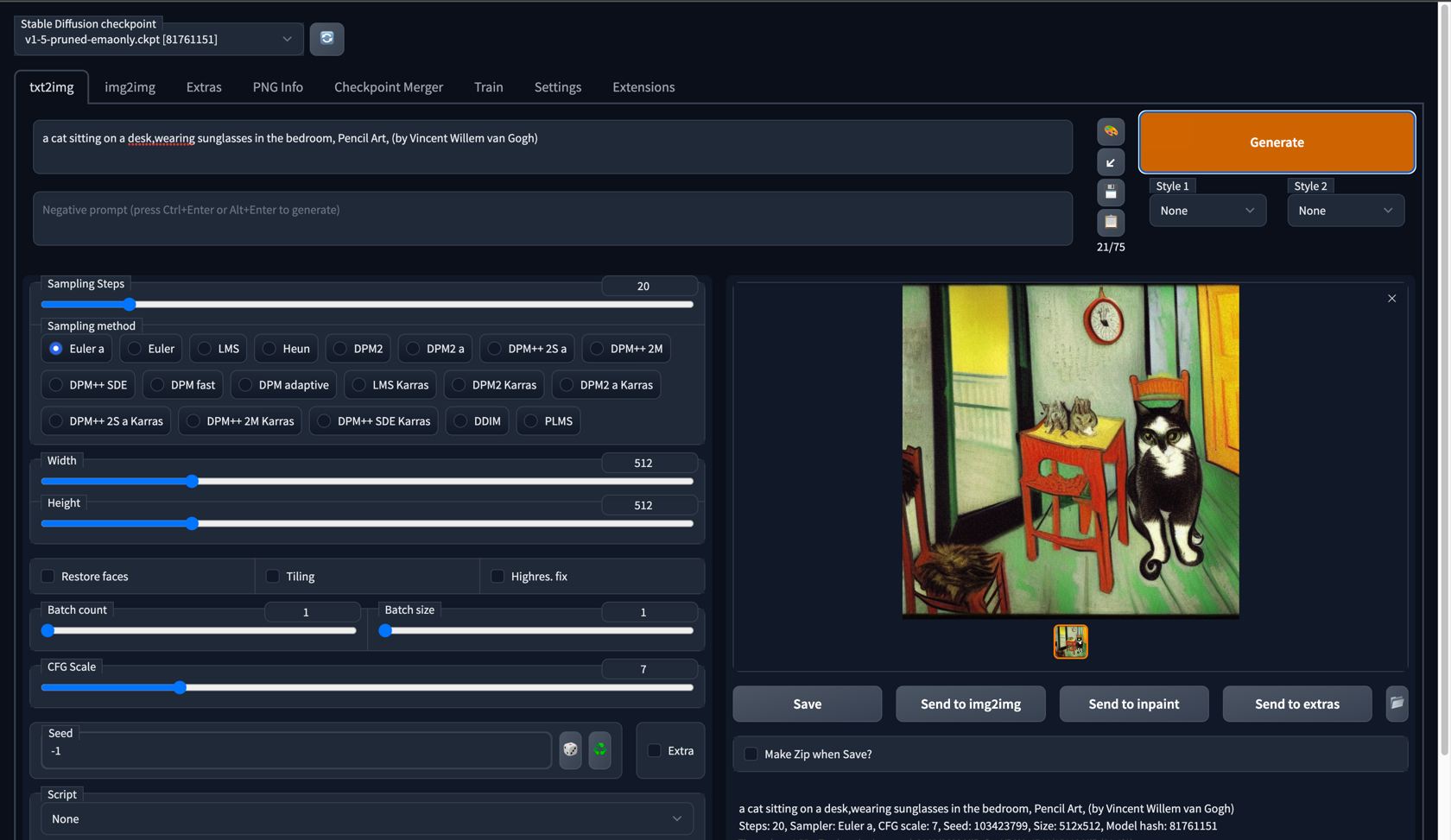Click the green recycle icon to reuse seed
This screenshot has height=840, width=1451.
(x=600, y=750)
